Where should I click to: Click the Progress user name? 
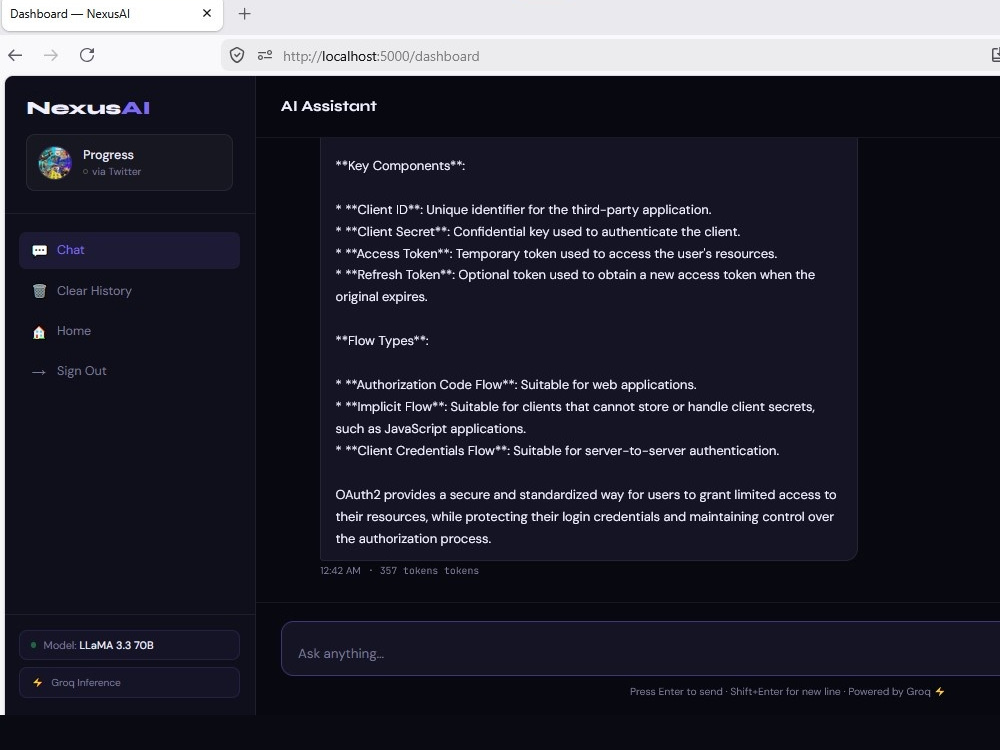coord(108,155)
